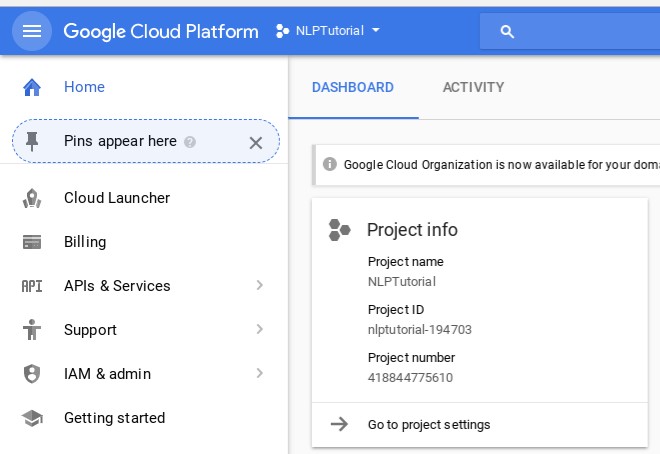Viewport: 660px width, 454px height.
Task: Click the API icon in sidebar
Action: click(x=32, y=286)
